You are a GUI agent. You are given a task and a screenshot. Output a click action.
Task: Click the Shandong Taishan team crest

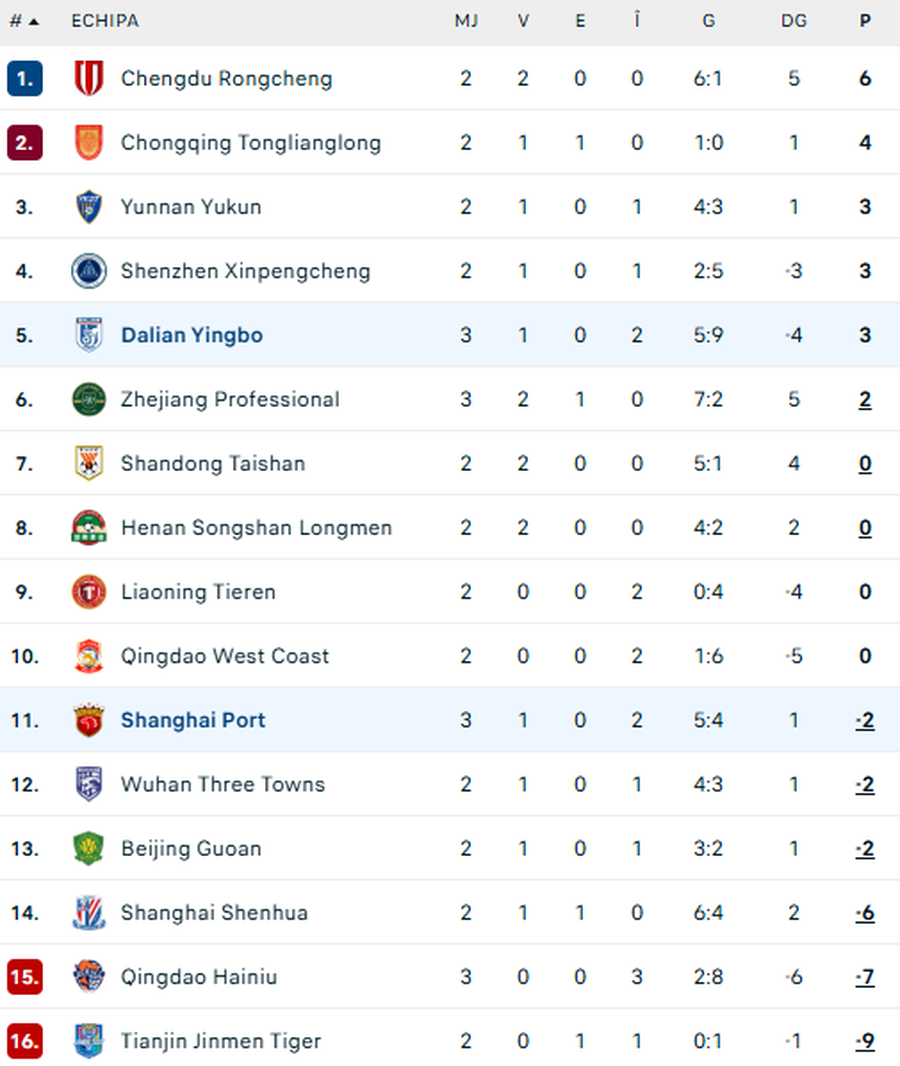coord(89,463)
